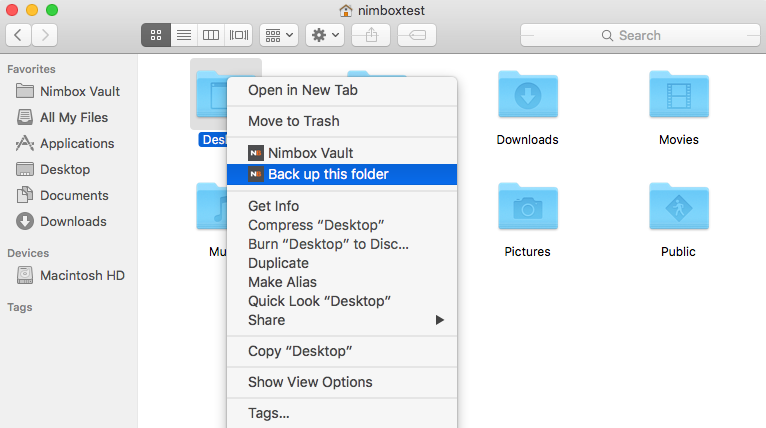Open the item arrangement dropdown
Viewport: 766px width, 428px height.
pyautogui.click(x=279, y=35)
